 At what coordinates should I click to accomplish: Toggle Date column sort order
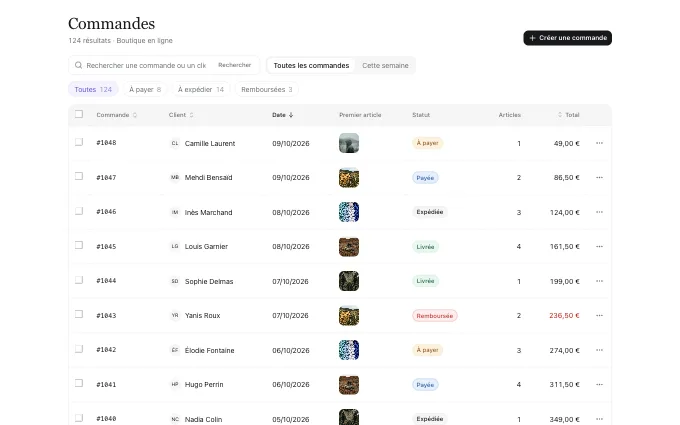283,115
